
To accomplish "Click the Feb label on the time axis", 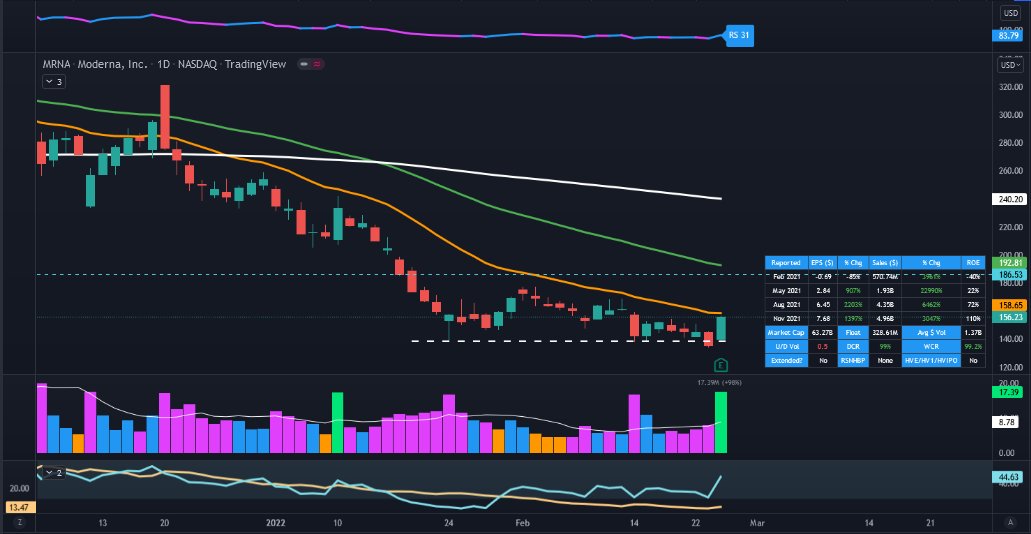I will 522,522.
